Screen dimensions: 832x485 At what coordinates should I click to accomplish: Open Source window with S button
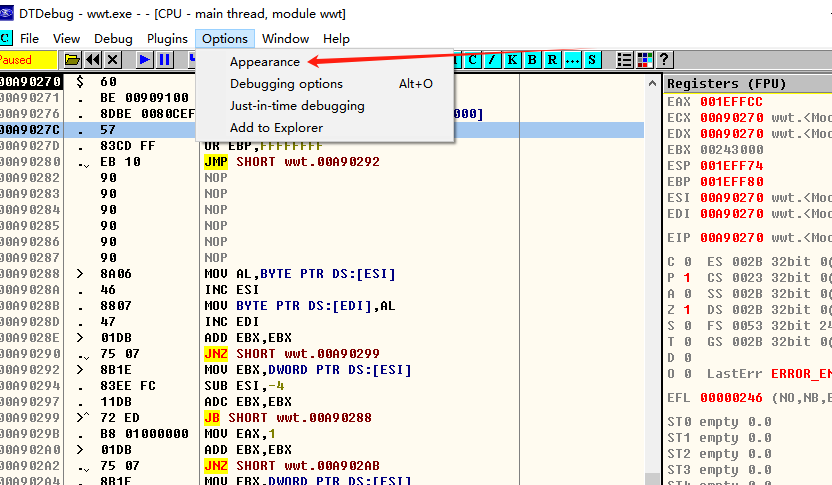(x=592, y=60)
